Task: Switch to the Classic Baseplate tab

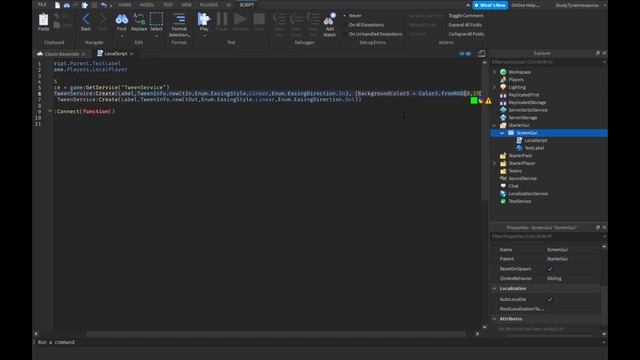Action: (62, 54)
